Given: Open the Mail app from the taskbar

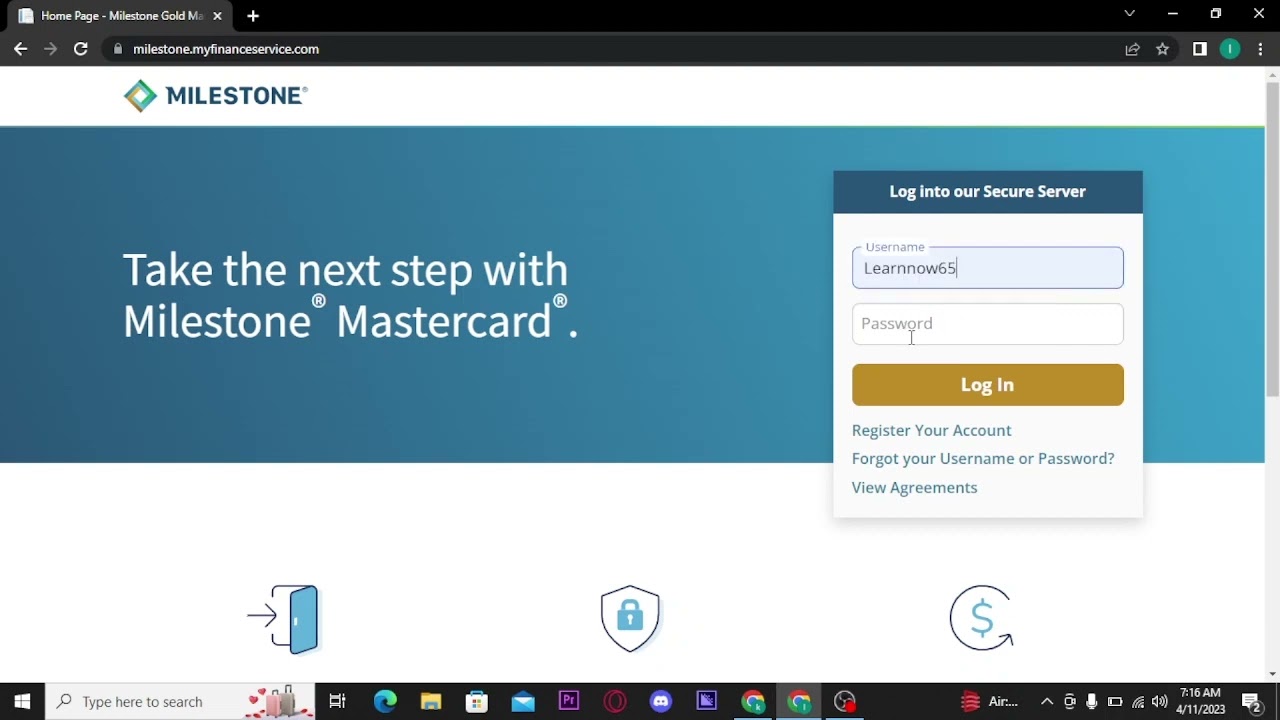Looking at the screenshot, I should [x=523, y=701].
